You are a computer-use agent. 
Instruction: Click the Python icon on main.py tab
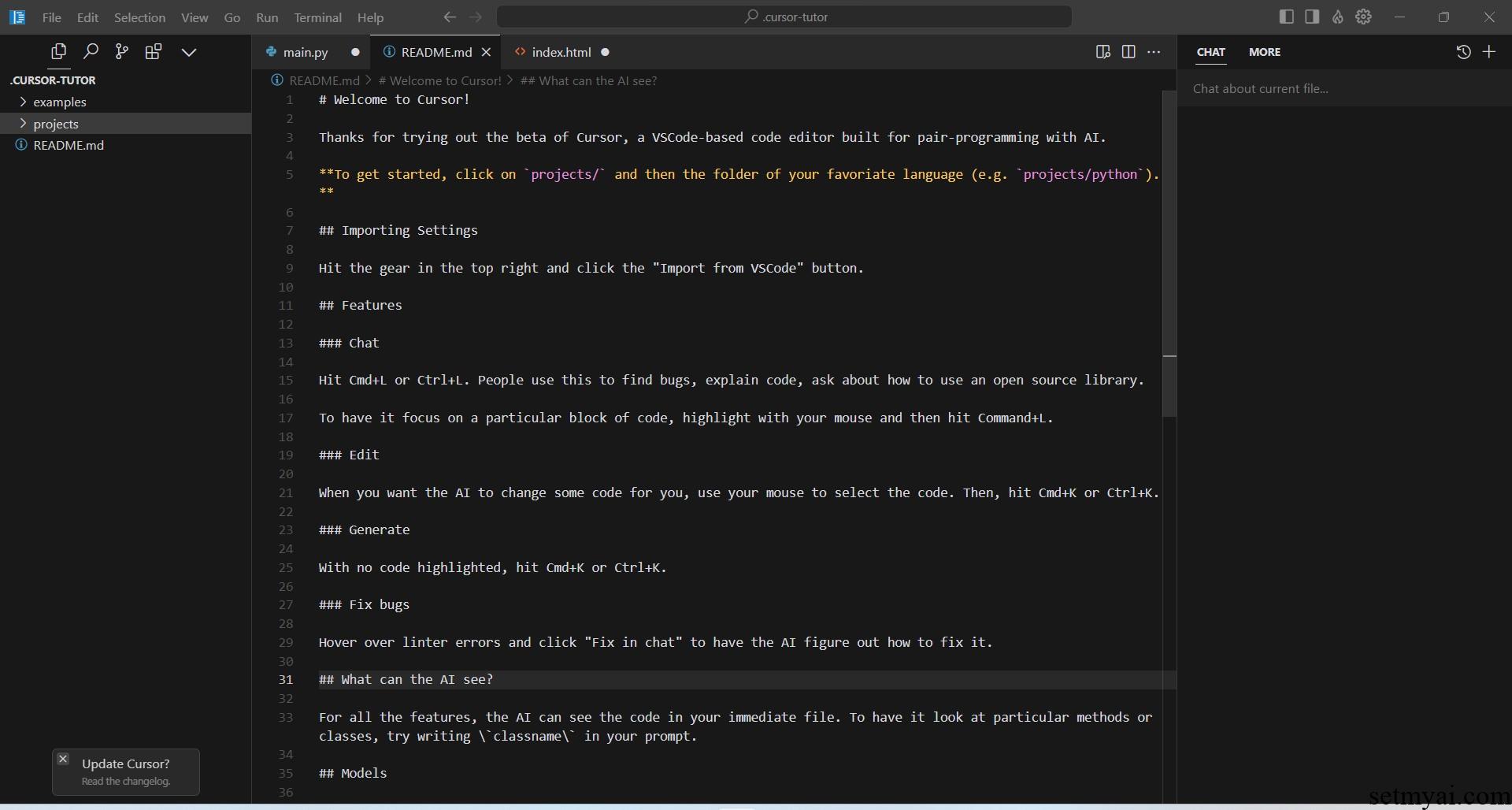point(272,52)
